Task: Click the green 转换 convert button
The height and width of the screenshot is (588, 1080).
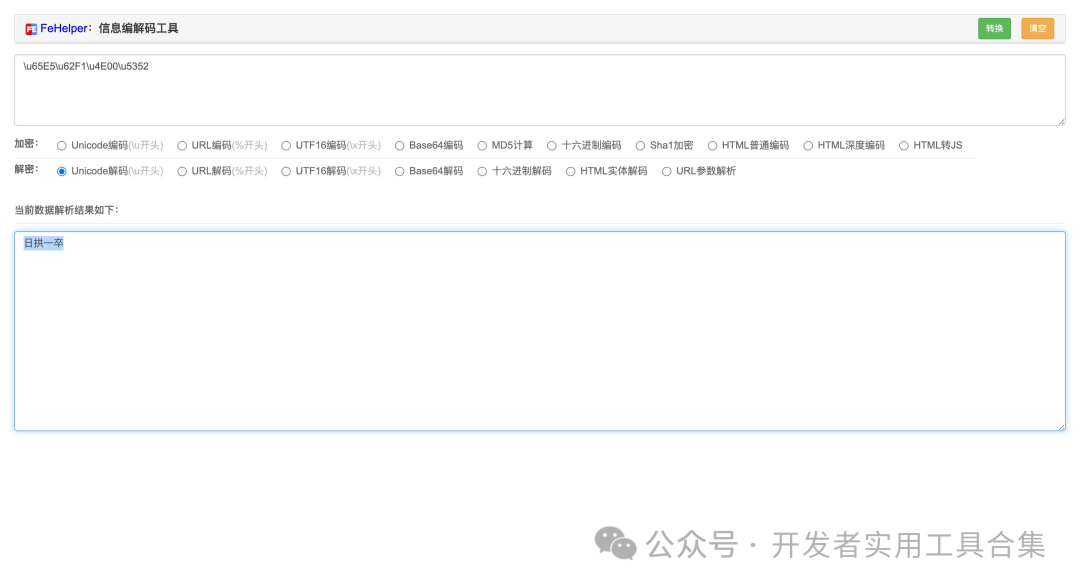Action: pos(993,28)
